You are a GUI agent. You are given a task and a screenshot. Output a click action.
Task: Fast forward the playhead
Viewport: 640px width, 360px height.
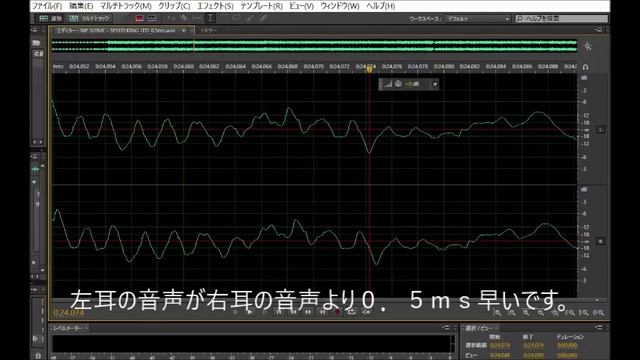[308, 312]
